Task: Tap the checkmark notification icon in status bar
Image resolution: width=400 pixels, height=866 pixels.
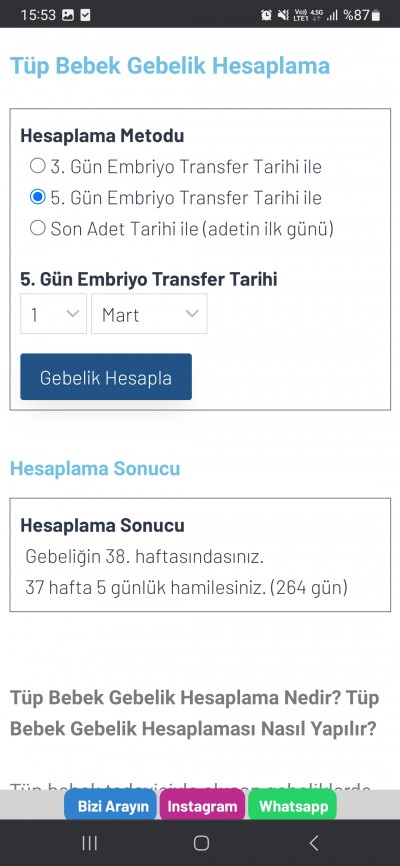Action: tap(85, 15)
